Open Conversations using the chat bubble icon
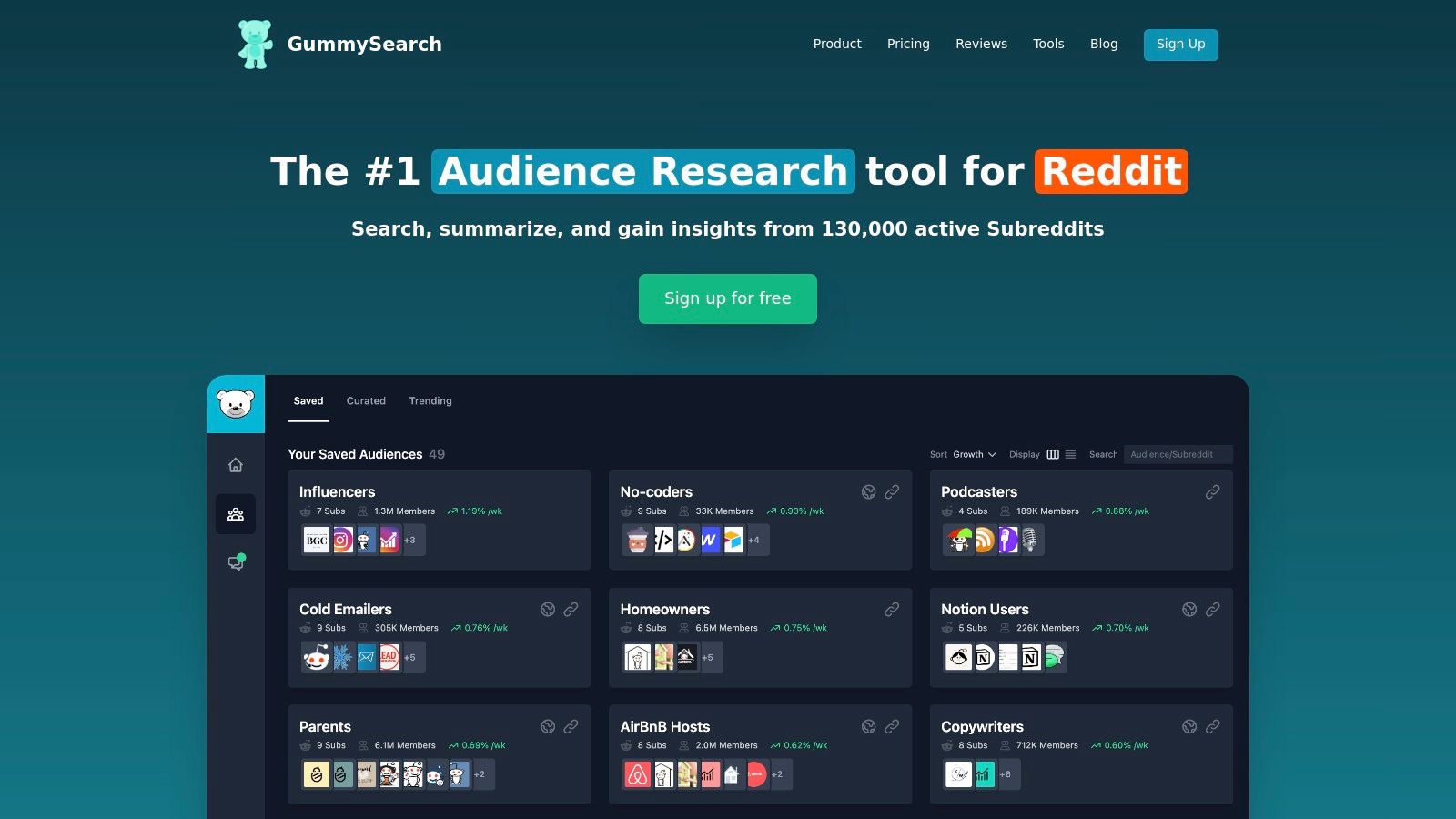Image resolution: width=1456 pixels, height=819 pixels. point(236,561)
